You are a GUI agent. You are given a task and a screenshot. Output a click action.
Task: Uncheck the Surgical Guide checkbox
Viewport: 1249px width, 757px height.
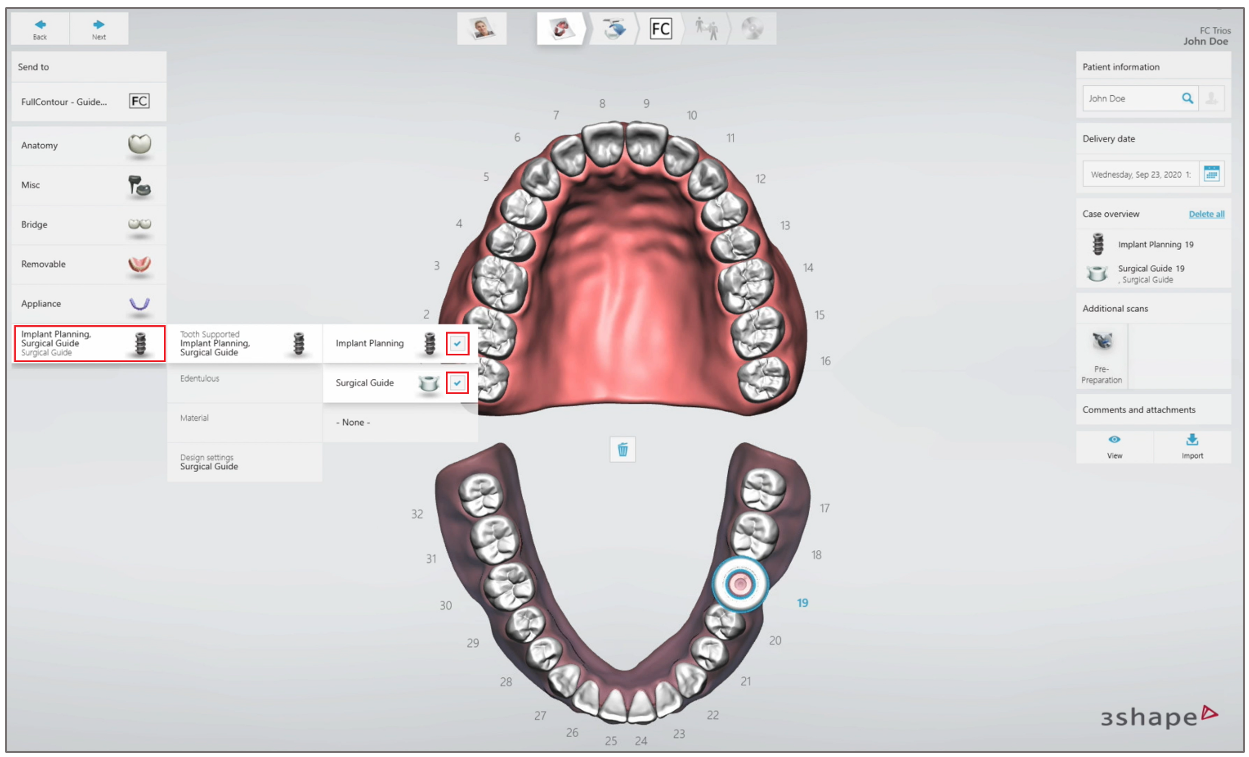(456, 382)
